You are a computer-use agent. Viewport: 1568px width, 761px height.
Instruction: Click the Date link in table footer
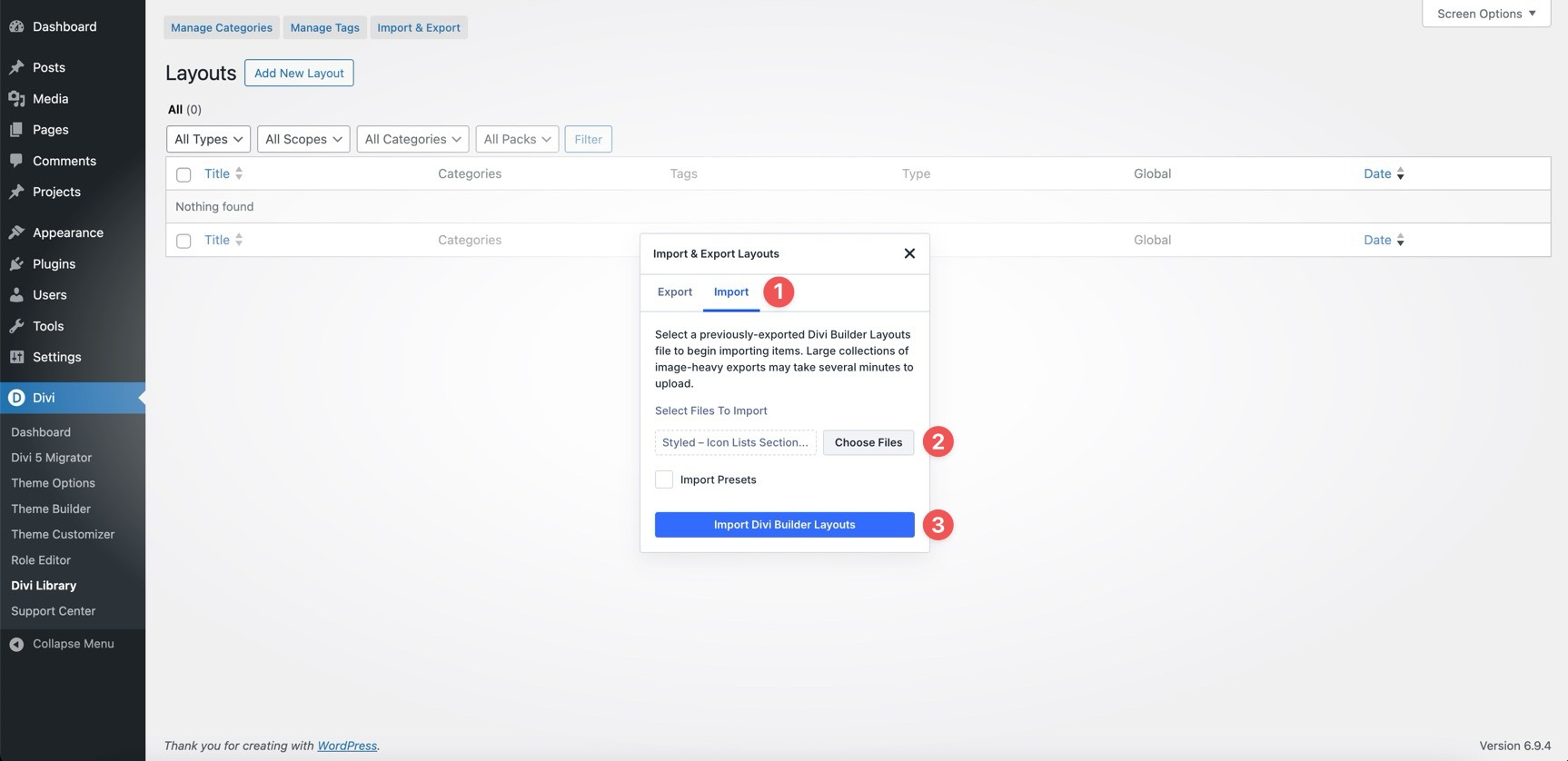(1377, 240)
